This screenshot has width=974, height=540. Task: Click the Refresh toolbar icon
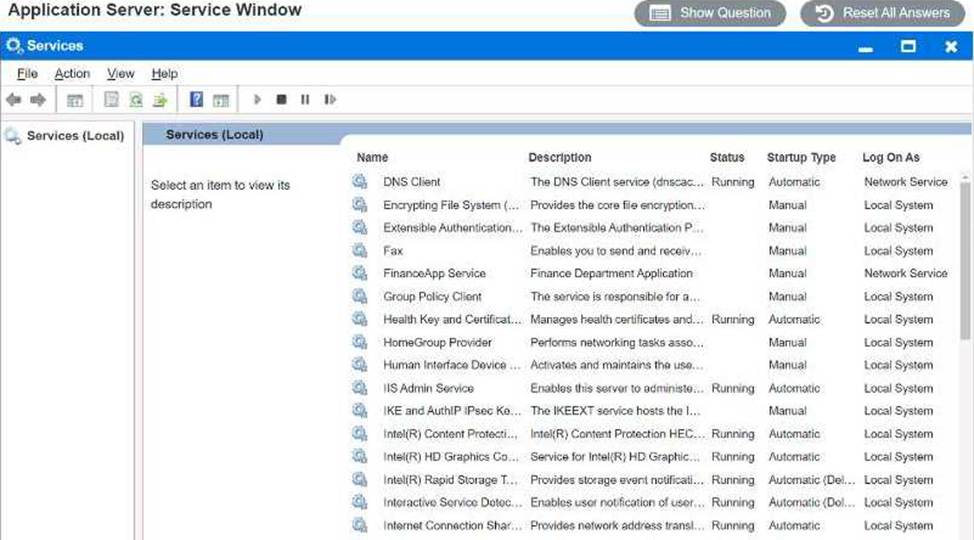[135, 100]
